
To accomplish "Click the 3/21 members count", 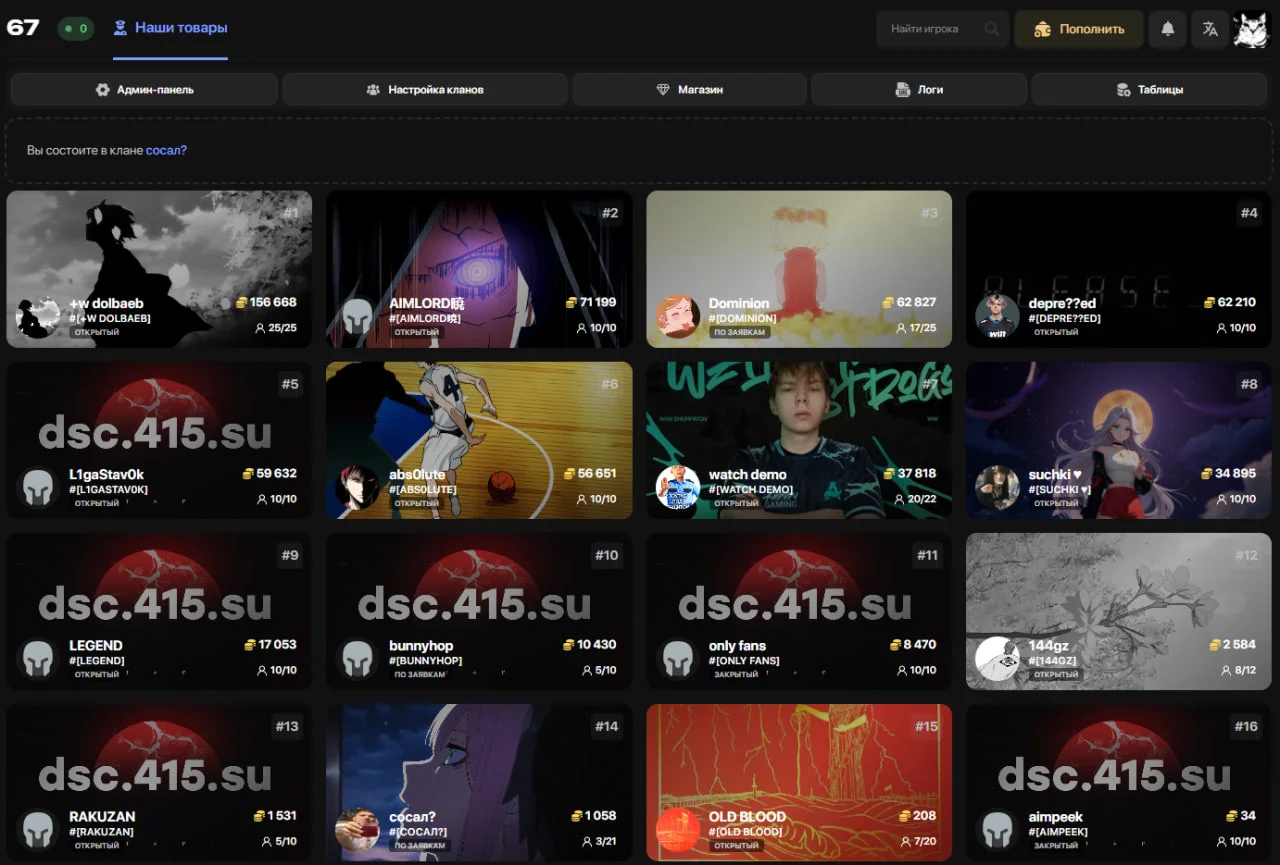I will 601,841.
